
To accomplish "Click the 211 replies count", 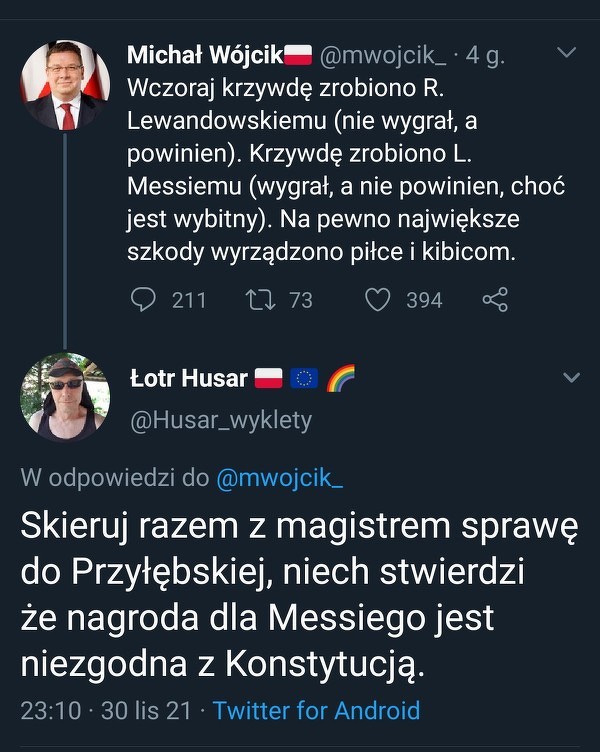I will [189, 299].
